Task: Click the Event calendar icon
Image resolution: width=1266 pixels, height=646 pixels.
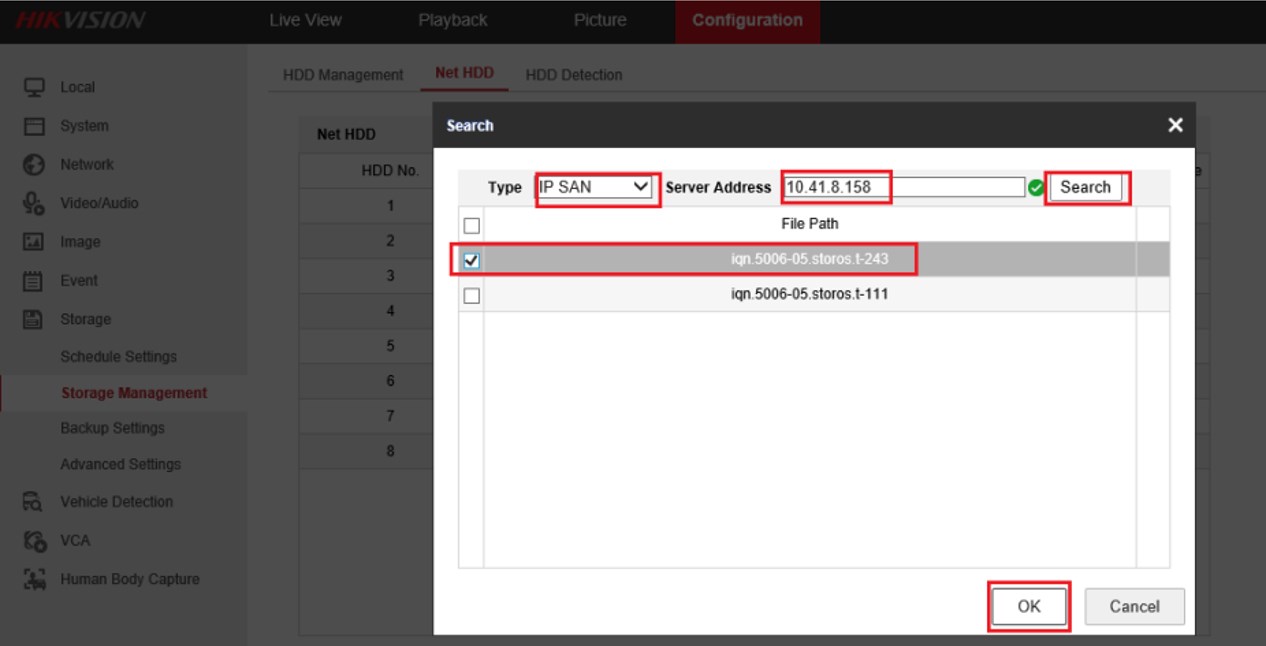Action: pos(34,281)
